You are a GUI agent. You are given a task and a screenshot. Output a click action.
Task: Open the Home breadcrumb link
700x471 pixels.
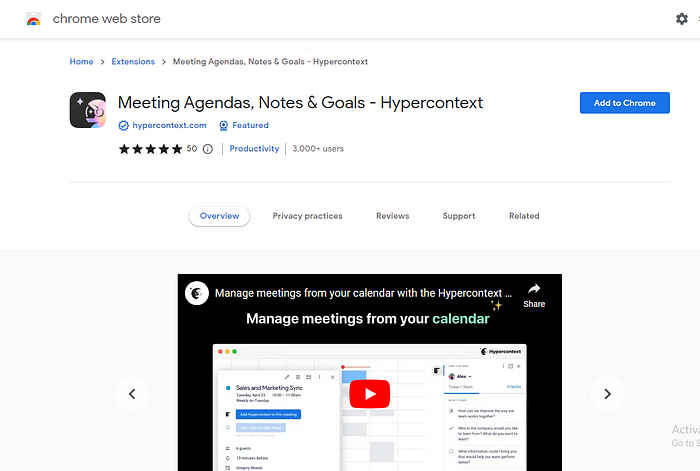click(81, 62)
